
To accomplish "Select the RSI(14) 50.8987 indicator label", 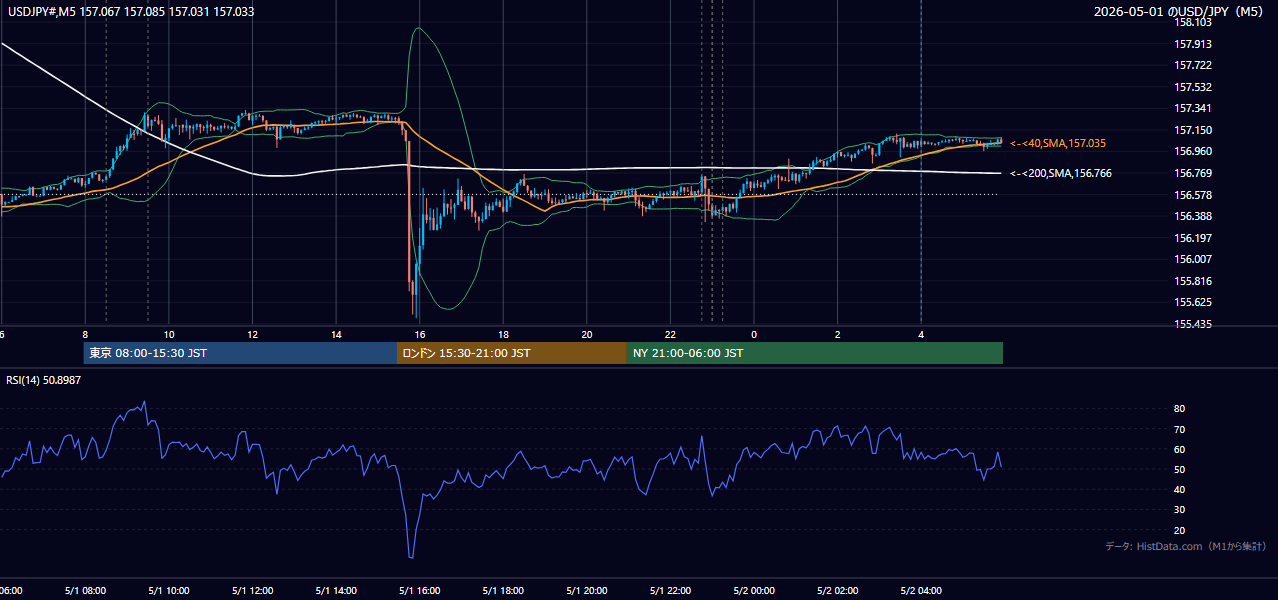I will click(43, 380).
